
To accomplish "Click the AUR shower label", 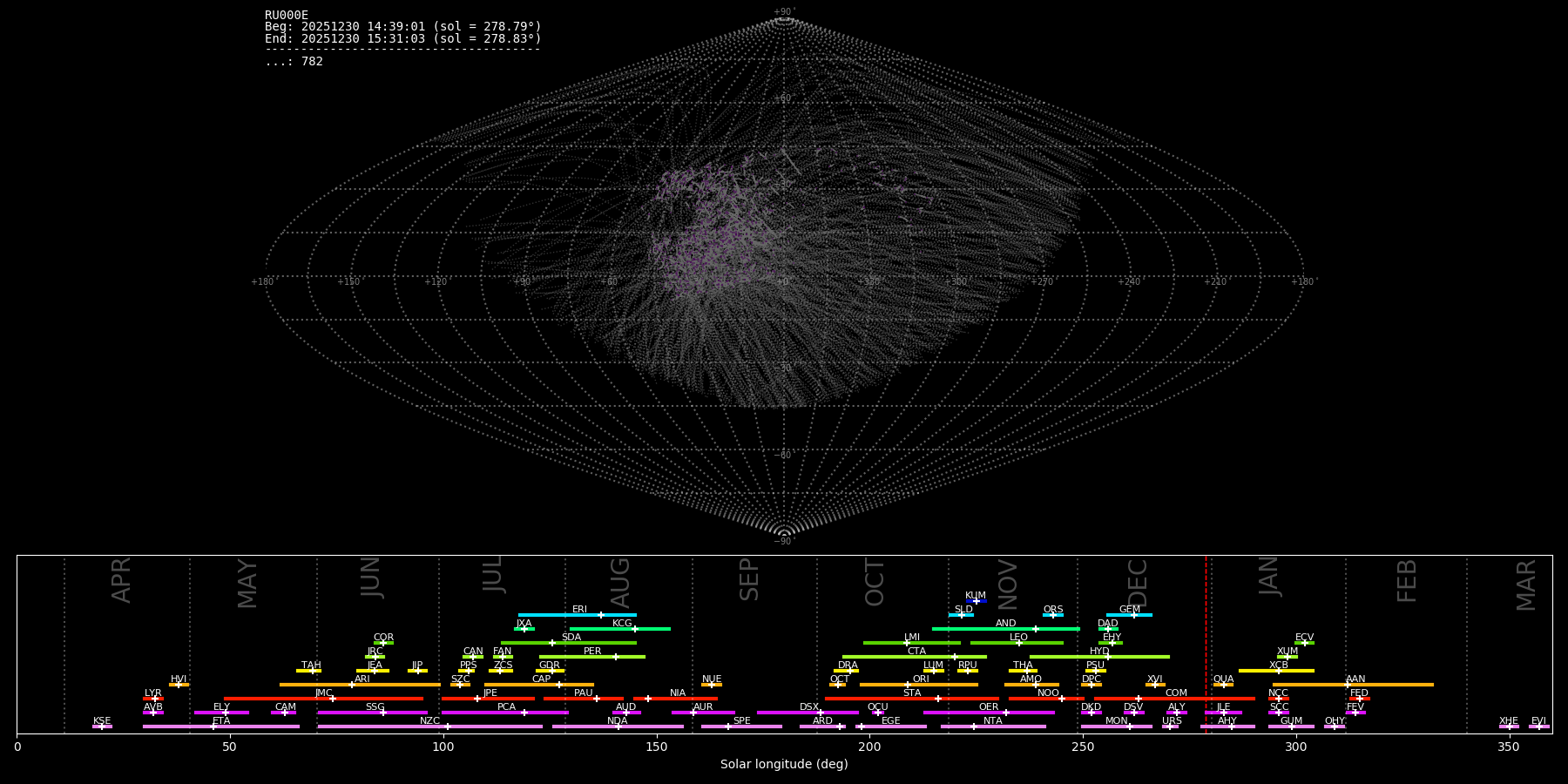I will pyautogui.click(x=703, y=707).
